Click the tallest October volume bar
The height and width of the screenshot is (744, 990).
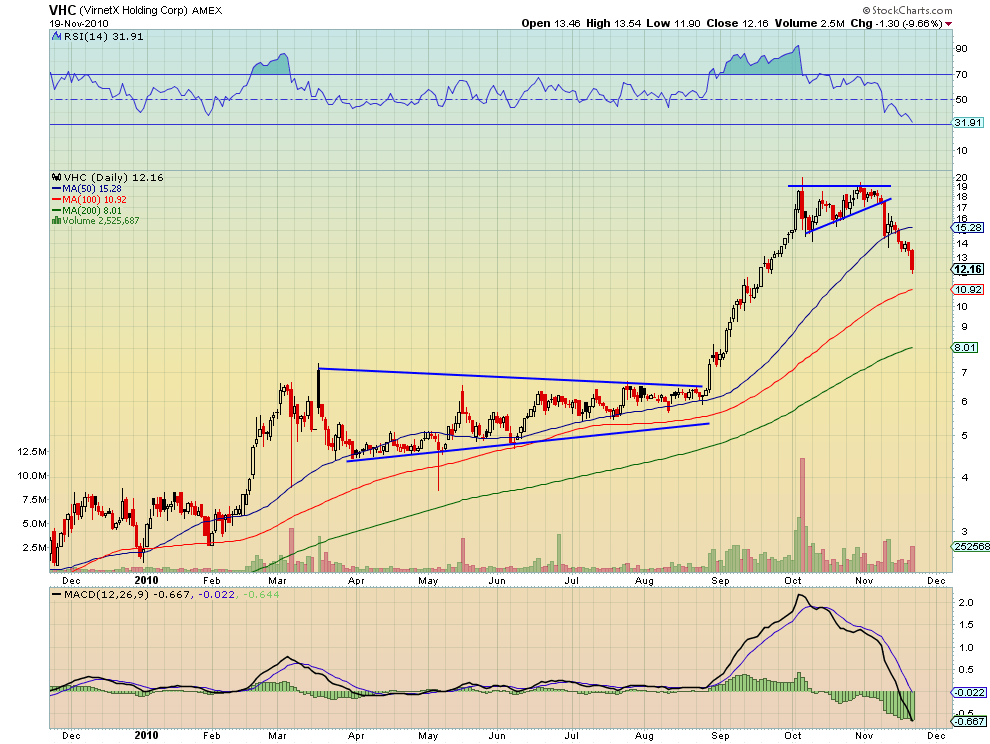pyautogui.click(x=802, y=515)
